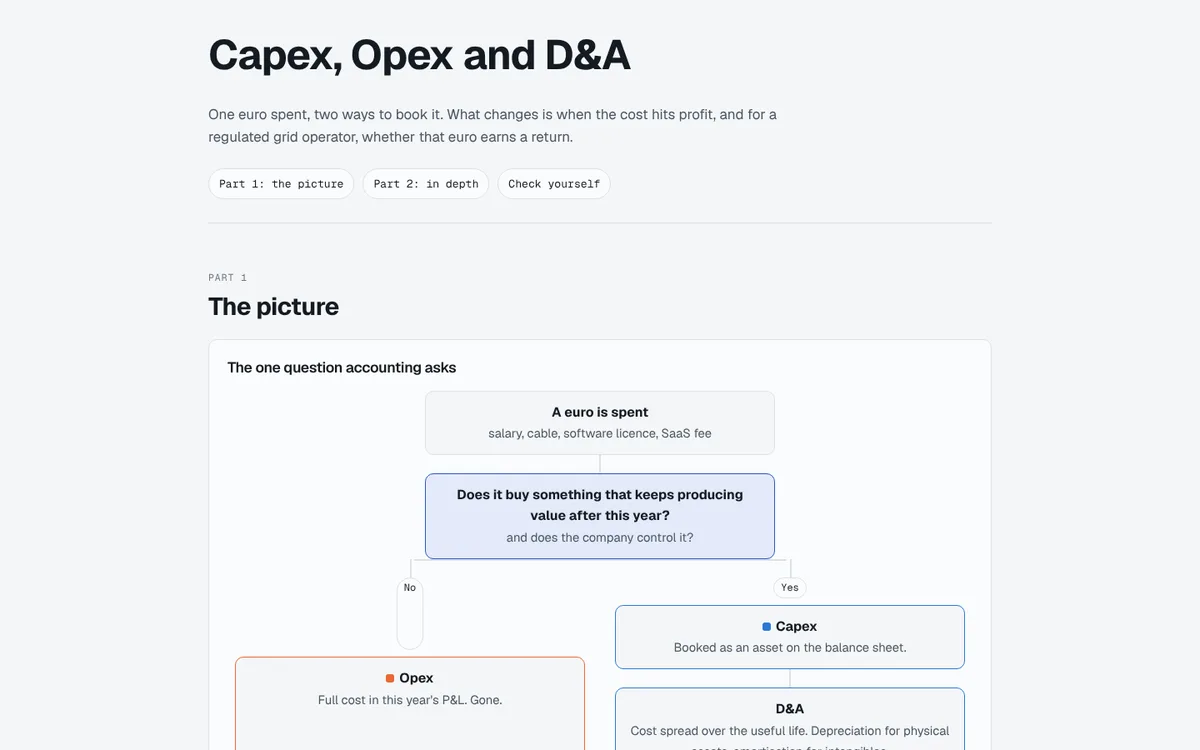Click the blue square beside Capex
This screenshot has width=1200, height=750.
[767, 626]
